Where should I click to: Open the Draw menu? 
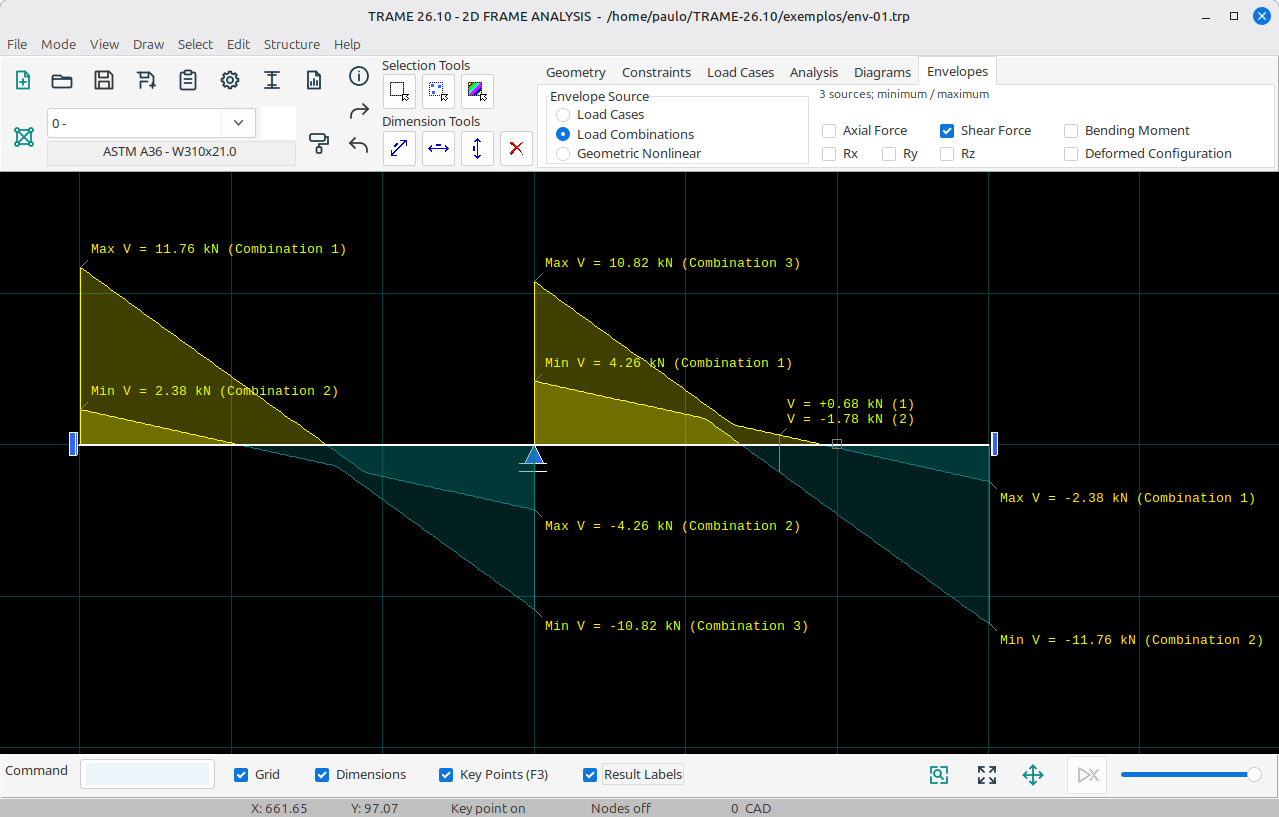148,44
